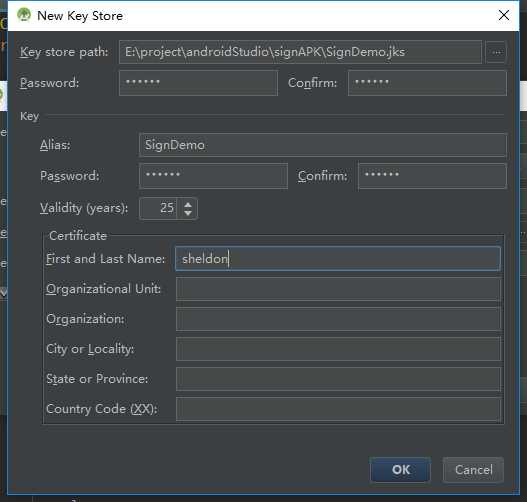Focus the key store Password field
This screenshot has width=527, height=502.
point(198,83)
